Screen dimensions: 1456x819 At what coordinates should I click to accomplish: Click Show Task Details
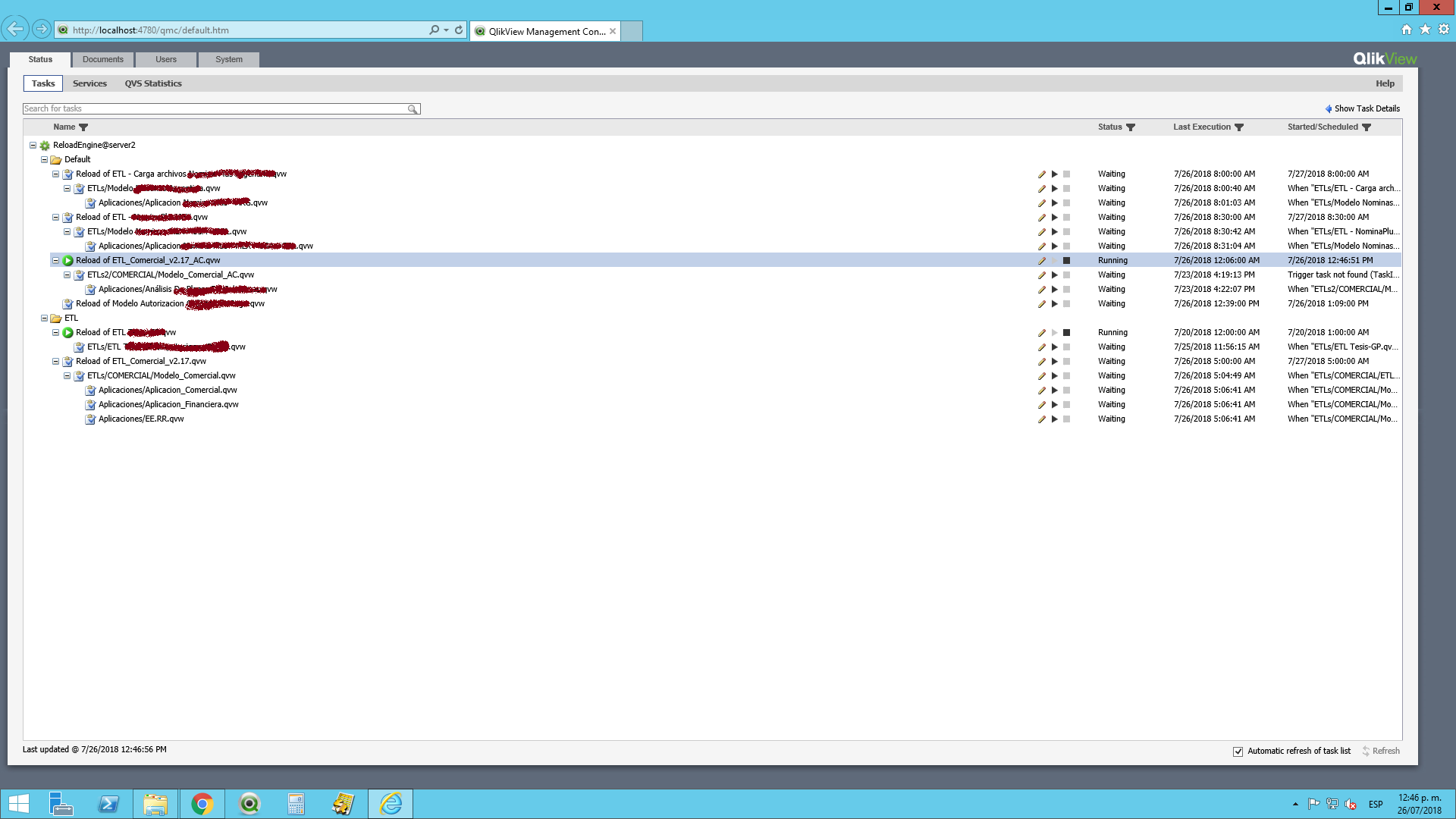tap(1363, 109)
